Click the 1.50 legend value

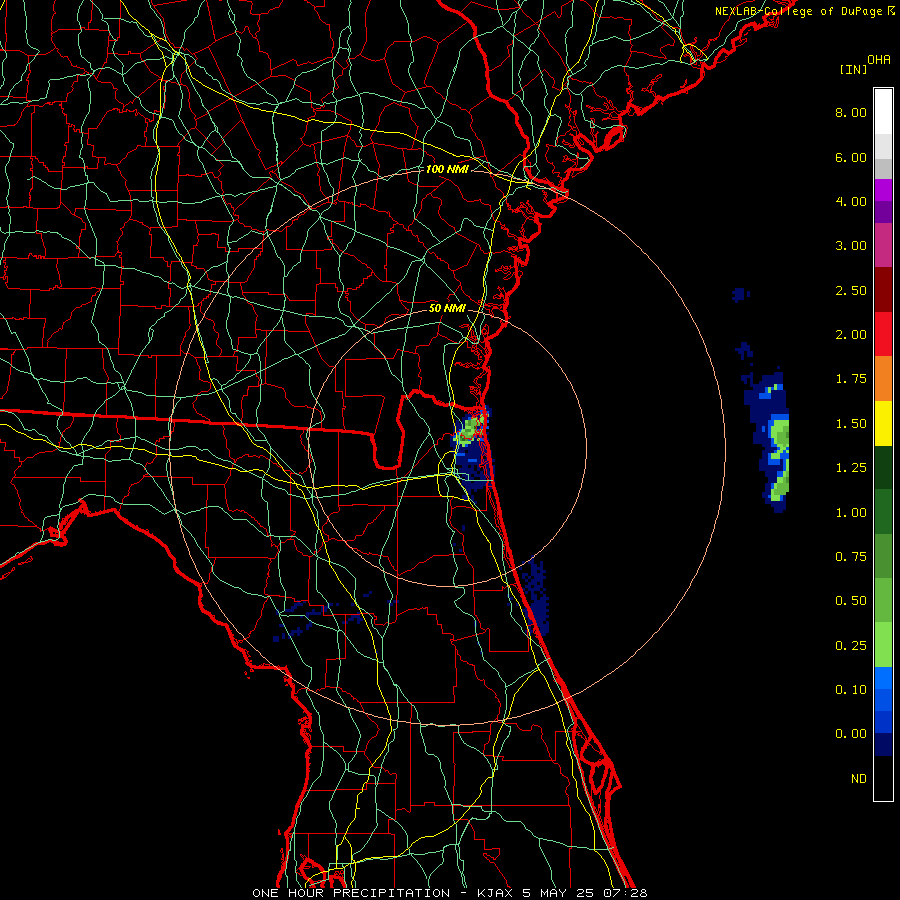point(851,424)
